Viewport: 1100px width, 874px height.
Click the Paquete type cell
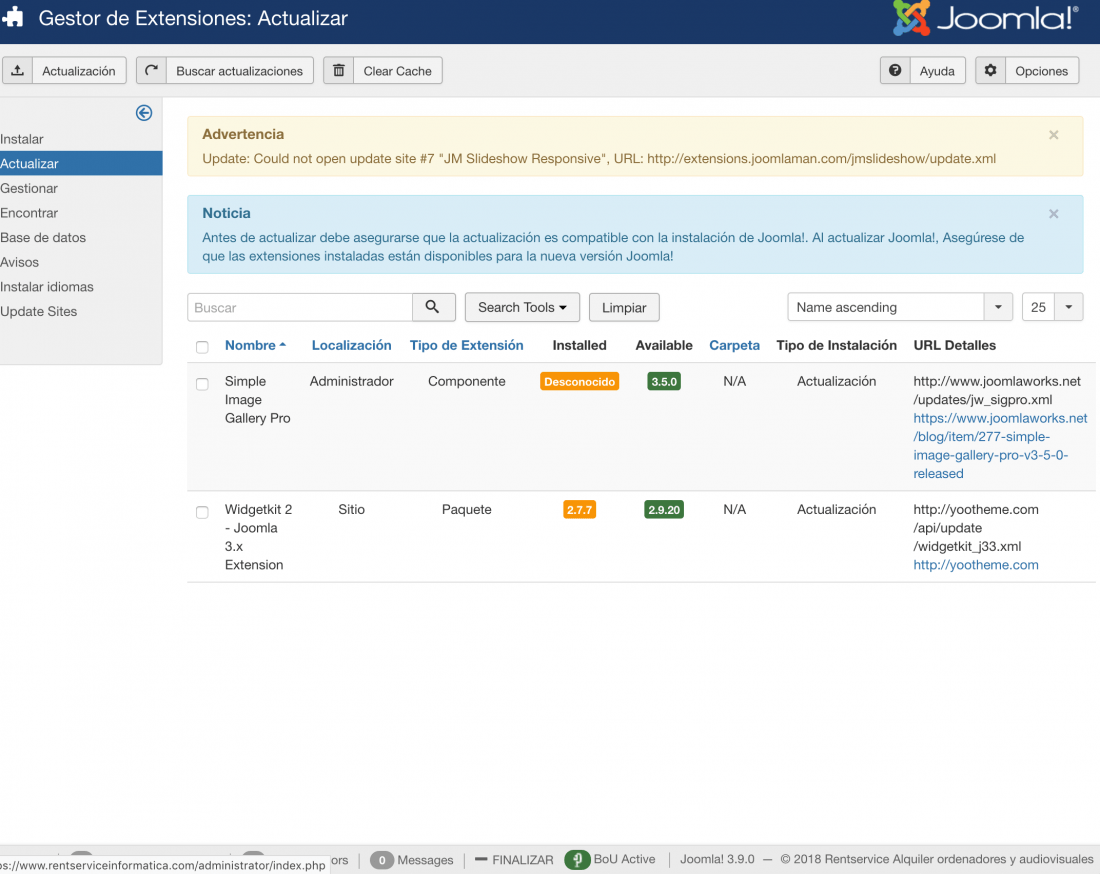pyautogui.click(x=467, y=509)
